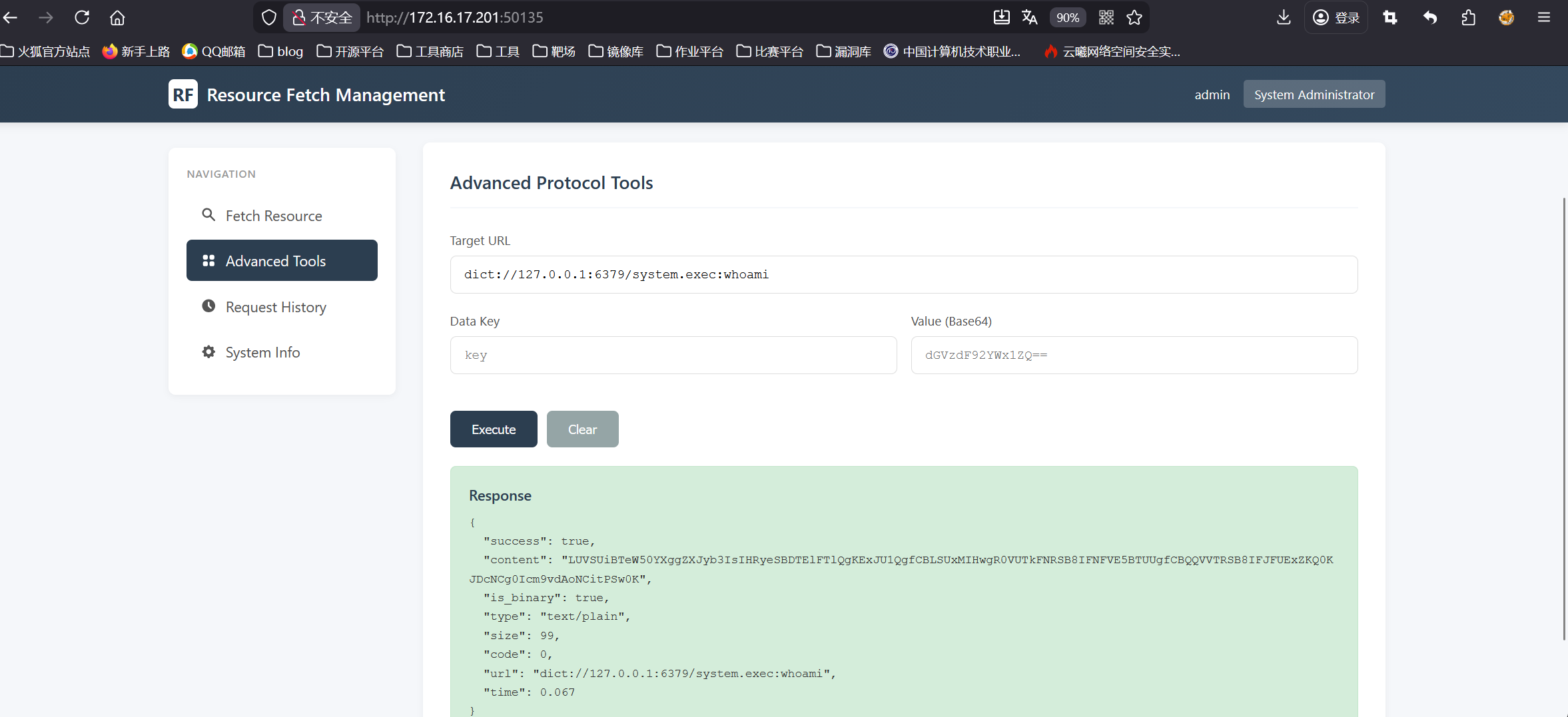Open the 漏洞库 bookmark folder
This screenshot has height=717, width=1568.
click(844, 51)
